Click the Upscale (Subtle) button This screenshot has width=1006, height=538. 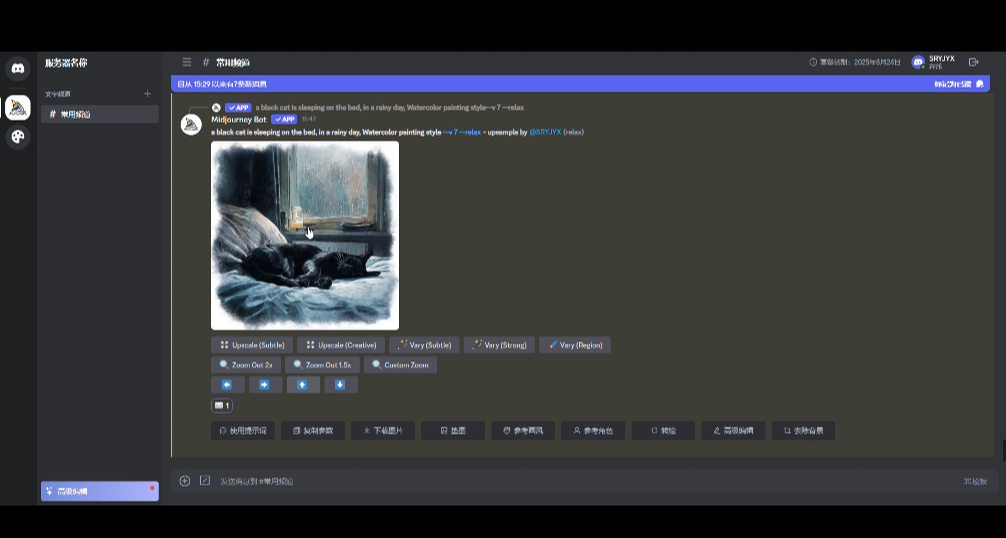click(x=251, y=345)
